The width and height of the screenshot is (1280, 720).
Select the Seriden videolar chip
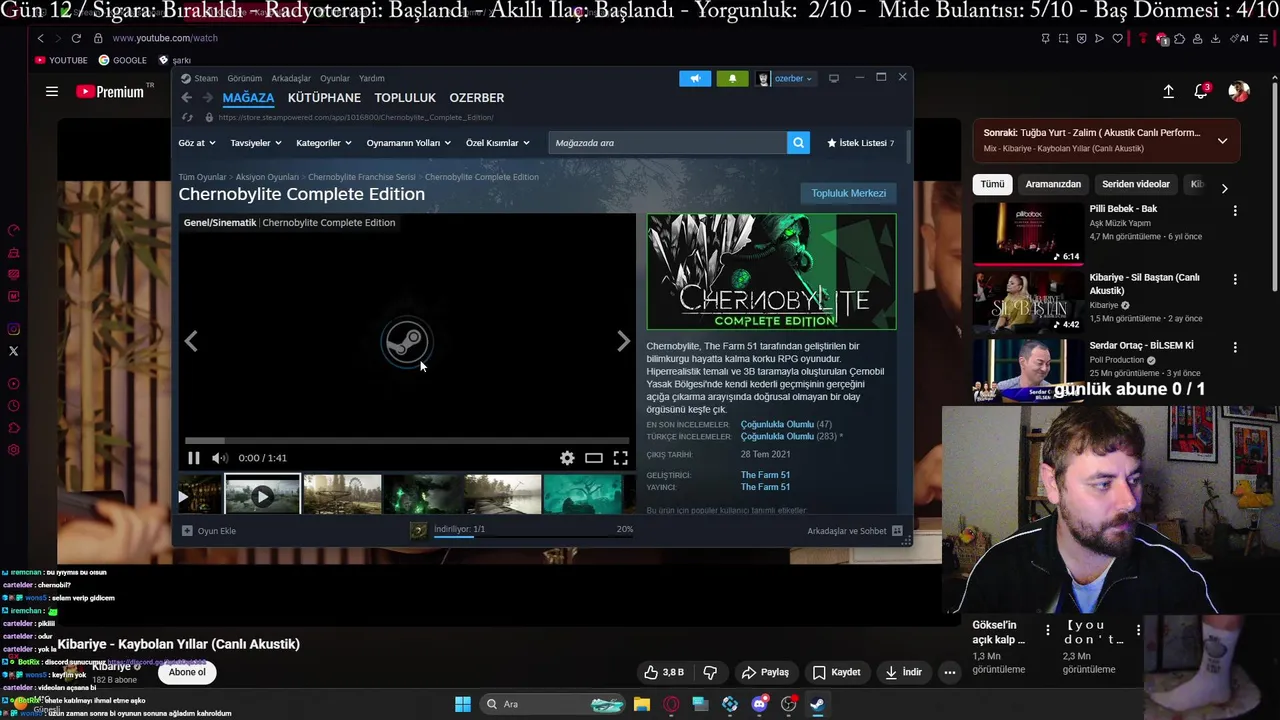(1136, 184)
